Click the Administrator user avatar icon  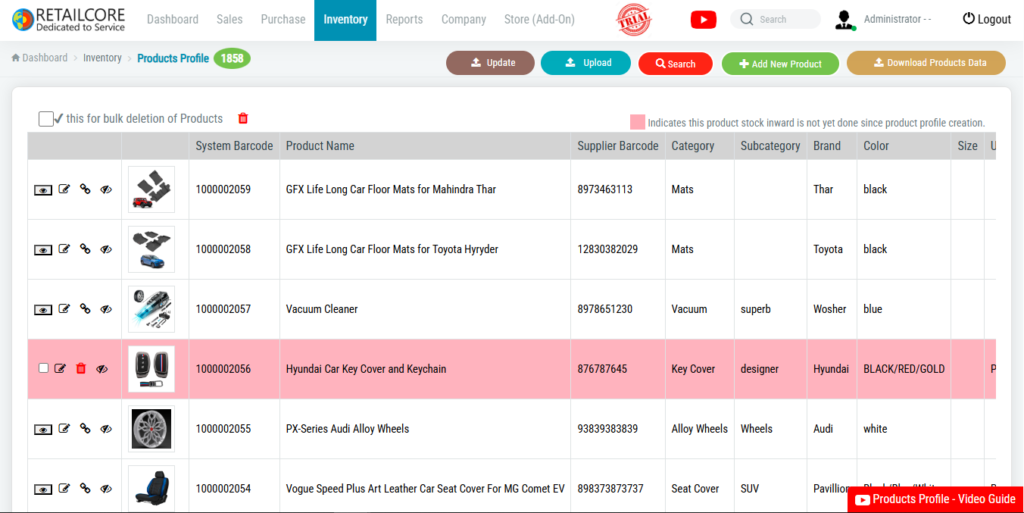tap(845, 20)
